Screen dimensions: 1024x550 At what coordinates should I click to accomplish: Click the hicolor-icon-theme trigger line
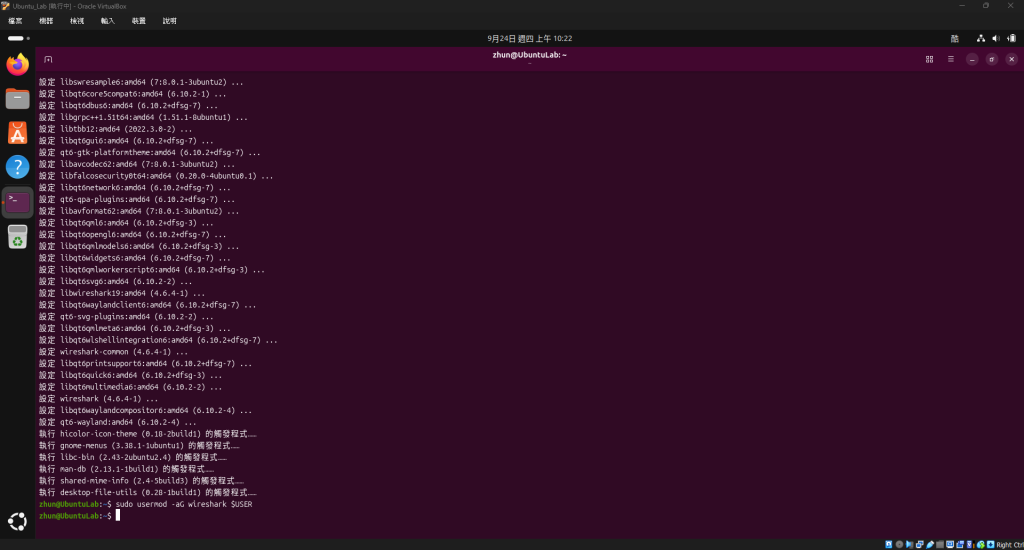[148, 434]
